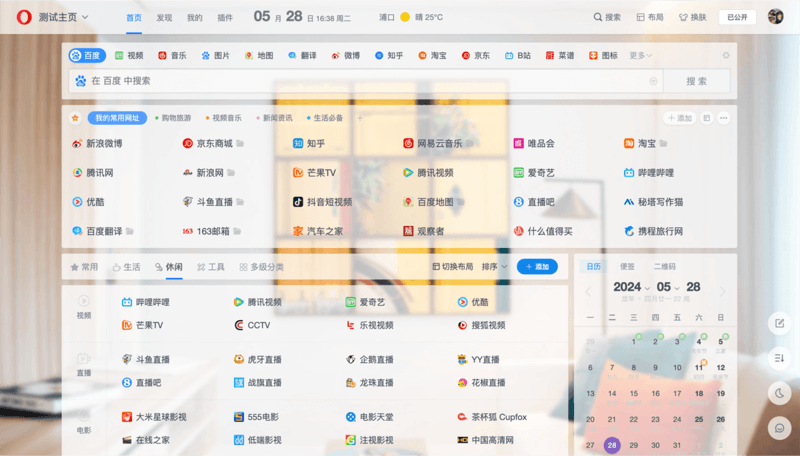
Task: Select the 视频音乐 category
Action: 223,118
